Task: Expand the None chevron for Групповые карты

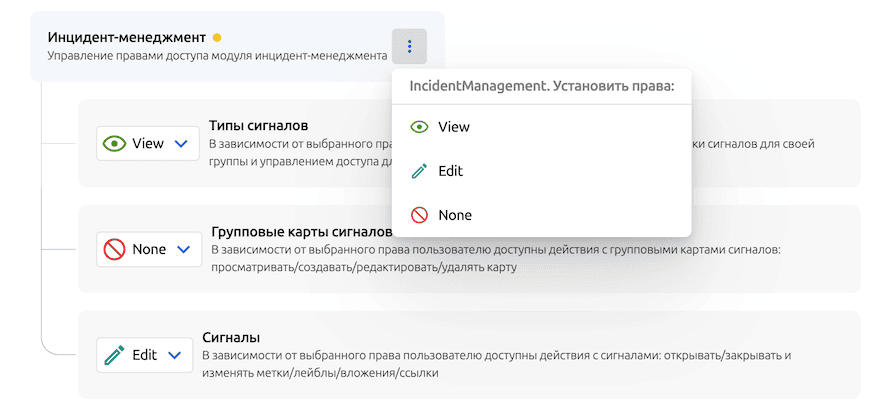Action: 183,249
